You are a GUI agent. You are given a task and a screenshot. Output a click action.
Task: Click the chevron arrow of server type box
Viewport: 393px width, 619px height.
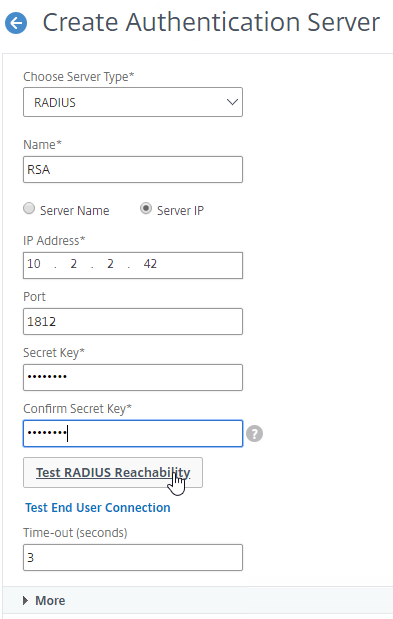[x=232, y=102]
